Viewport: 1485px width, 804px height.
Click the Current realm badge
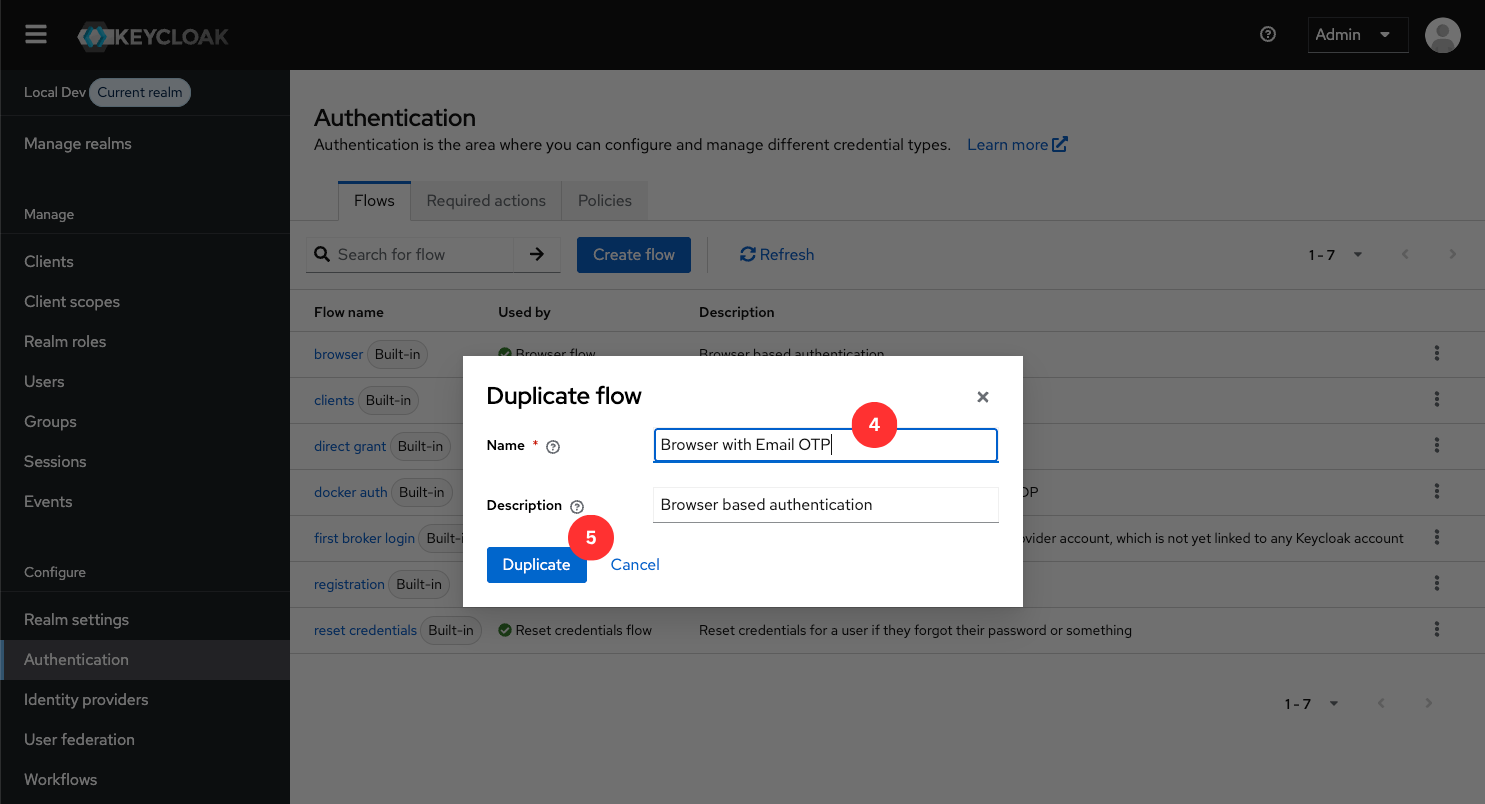(140, 92)
